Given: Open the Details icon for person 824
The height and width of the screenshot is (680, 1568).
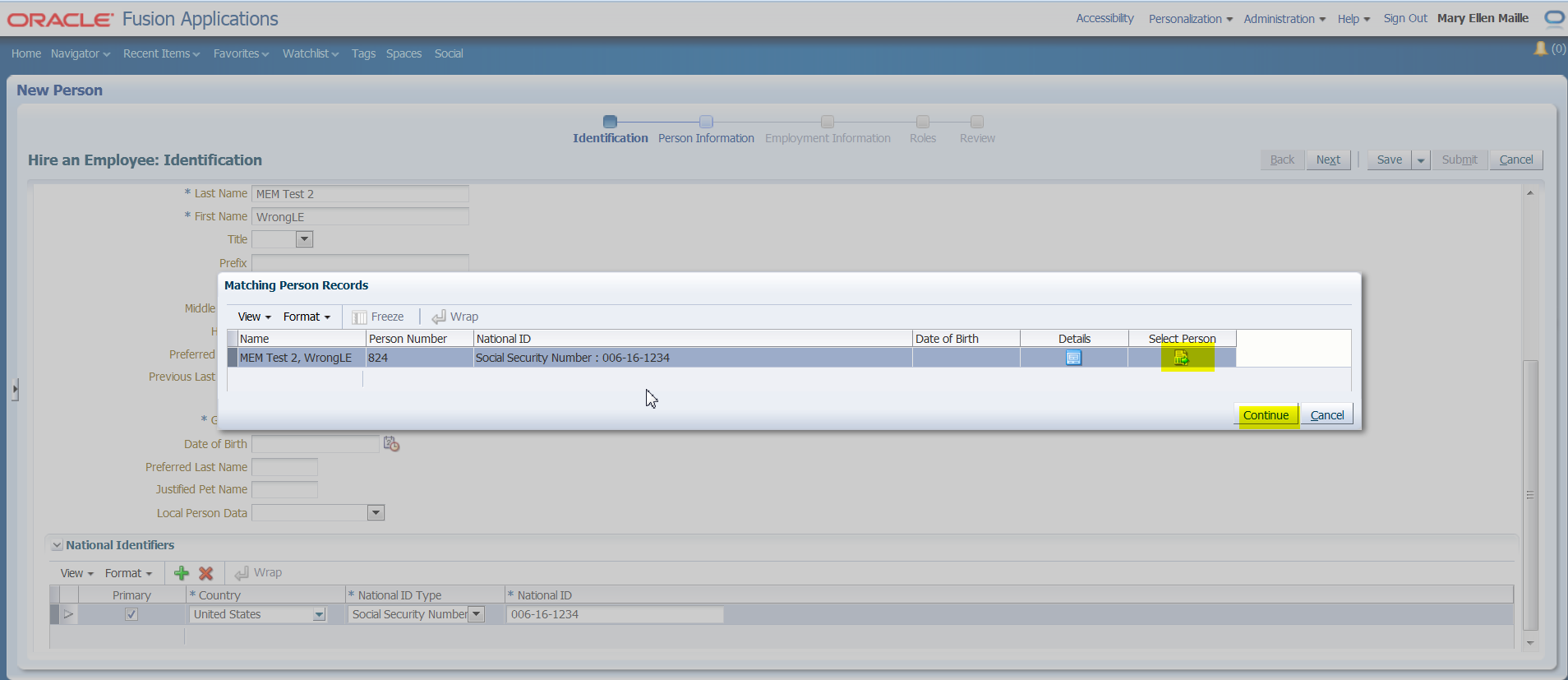Looking at the screenshot, I should [1073, 358].
